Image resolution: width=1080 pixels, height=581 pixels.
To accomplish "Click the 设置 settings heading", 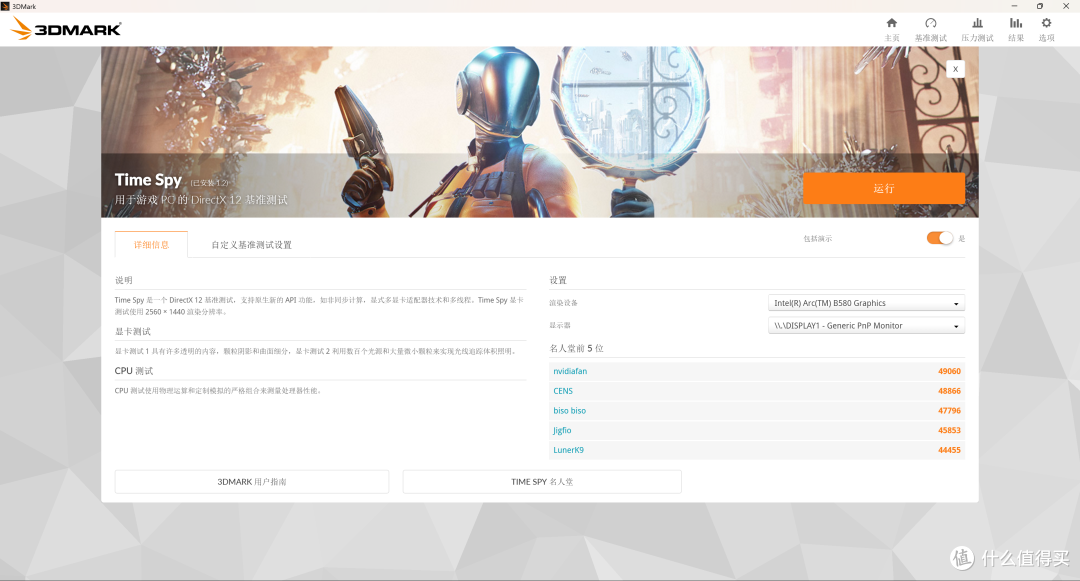I will tap(558, 280).
